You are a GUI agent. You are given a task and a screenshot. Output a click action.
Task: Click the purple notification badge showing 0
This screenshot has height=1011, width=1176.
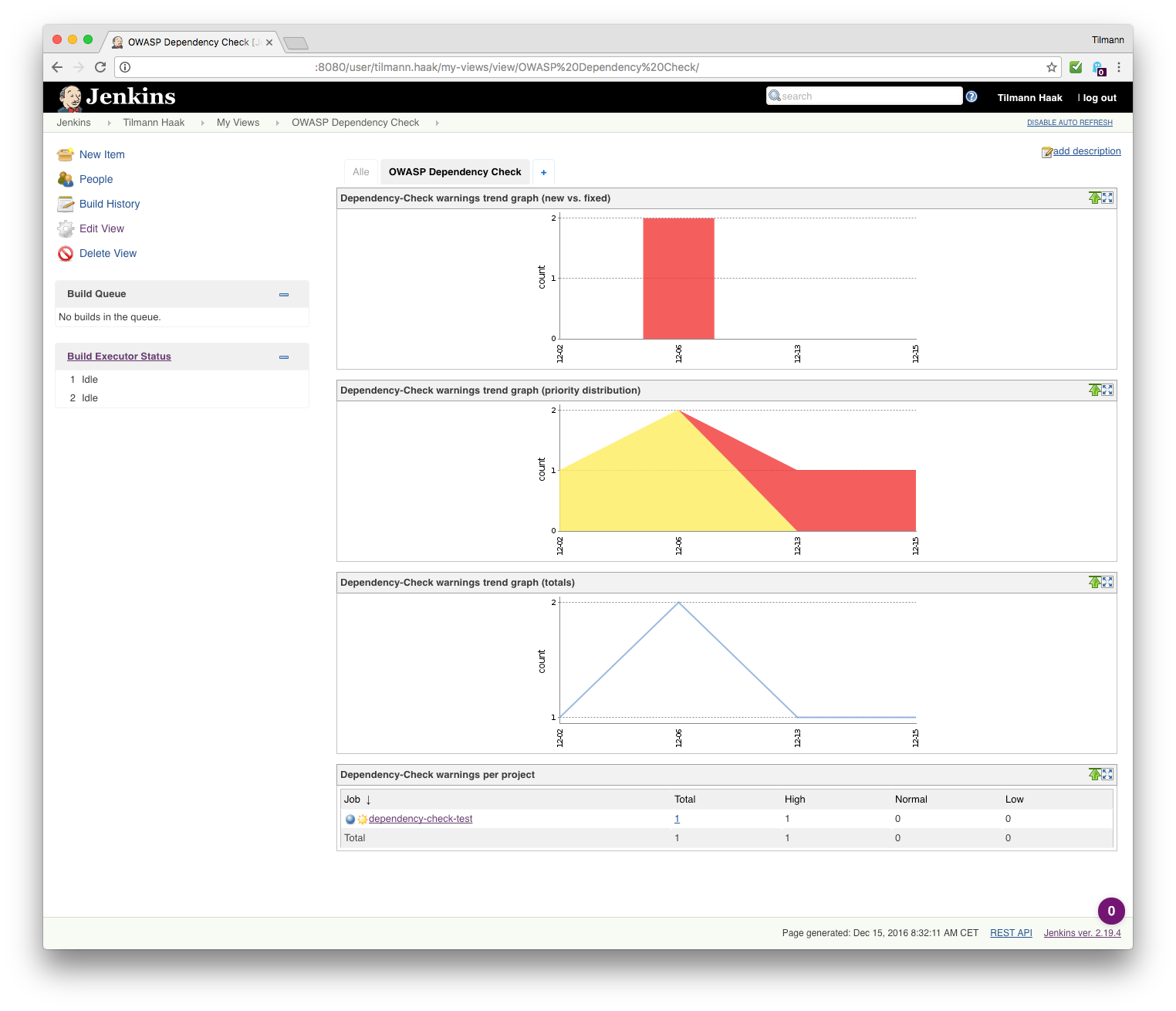click(1111, 911)
